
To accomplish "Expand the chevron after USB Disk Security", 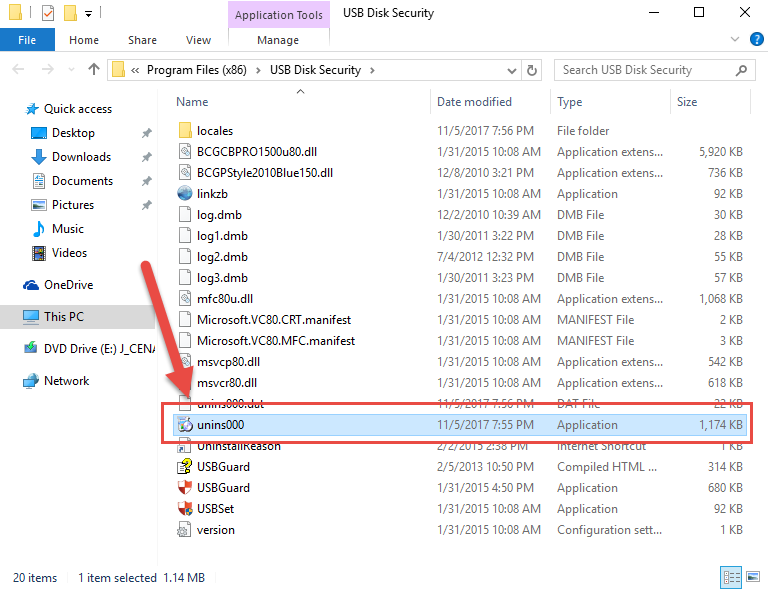I will 372,71.
